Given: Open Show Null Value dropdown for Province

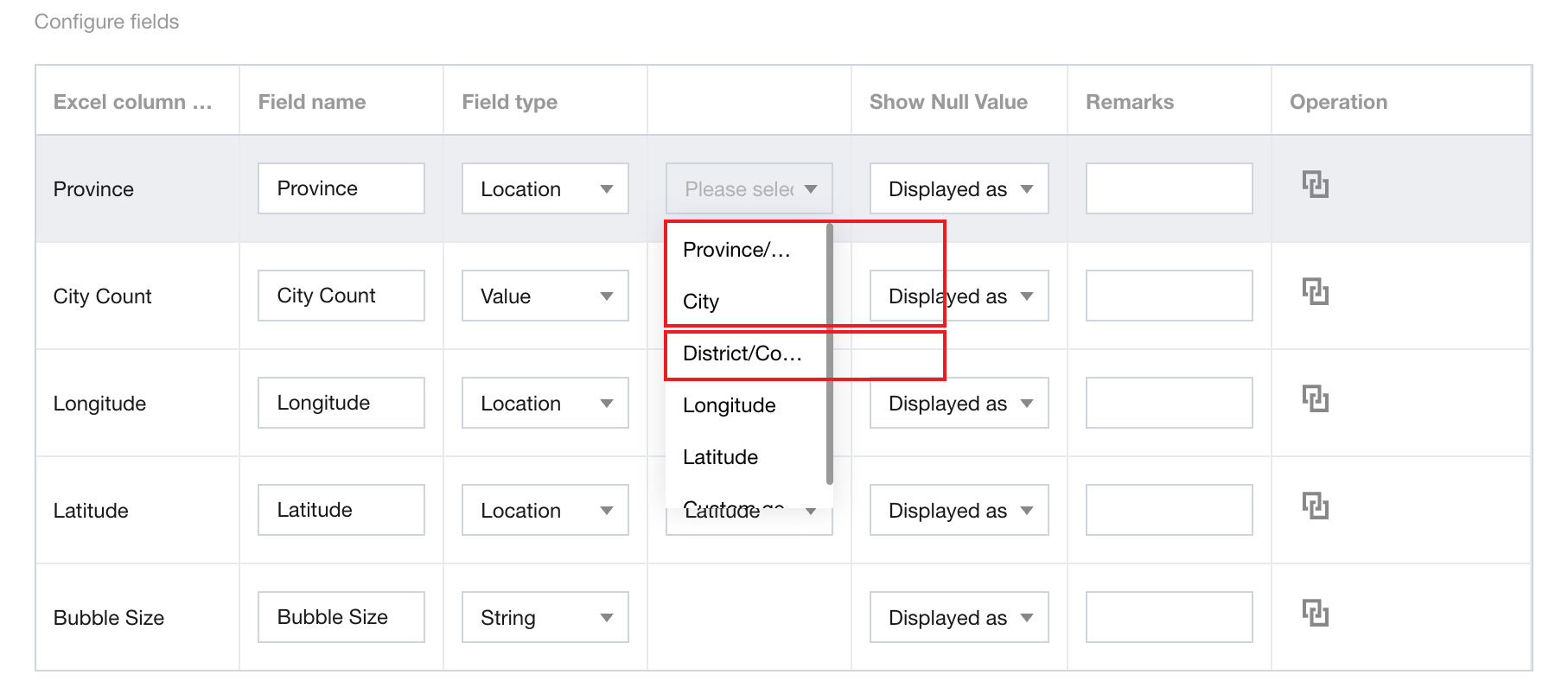Looking at the screenshot, I should (959, 189).
